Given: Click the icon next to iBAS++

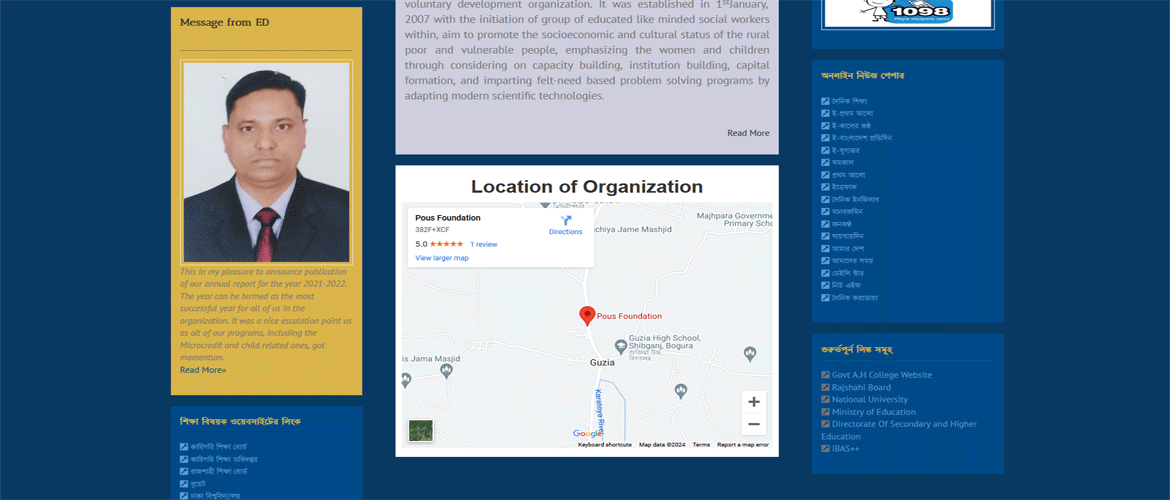Looking at the screenshot, I should 825,449.
